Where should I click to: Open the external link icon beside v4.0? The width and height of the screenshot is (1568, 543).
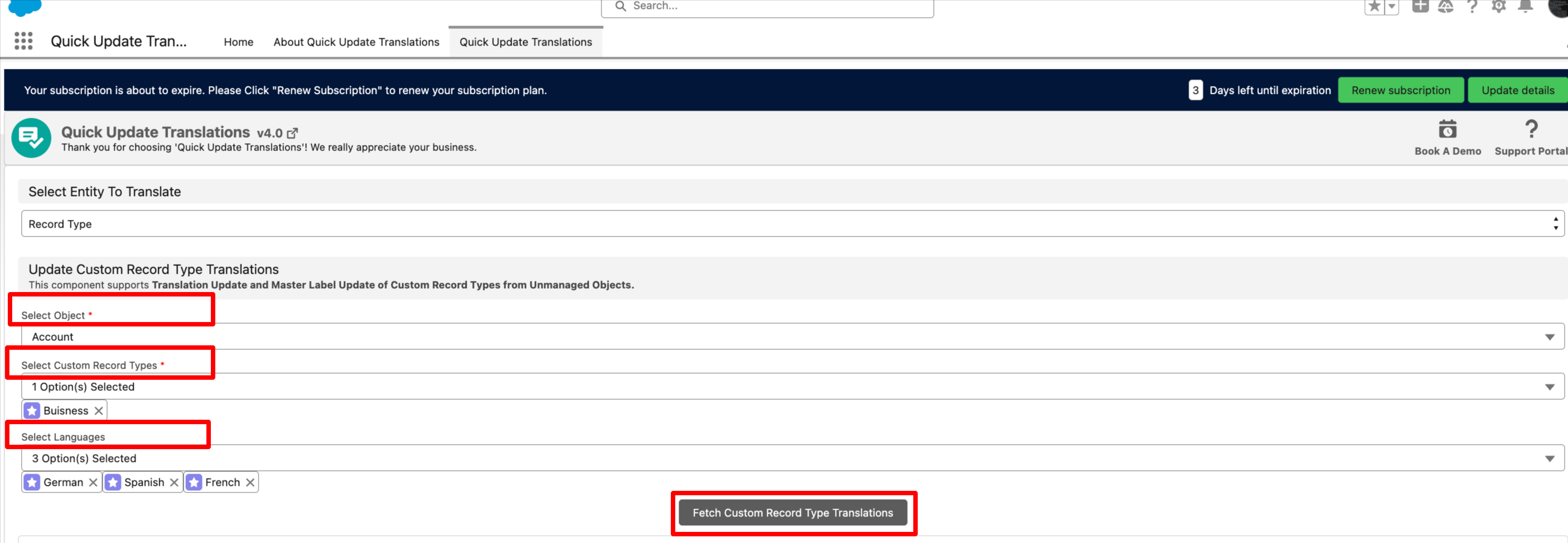293,133
